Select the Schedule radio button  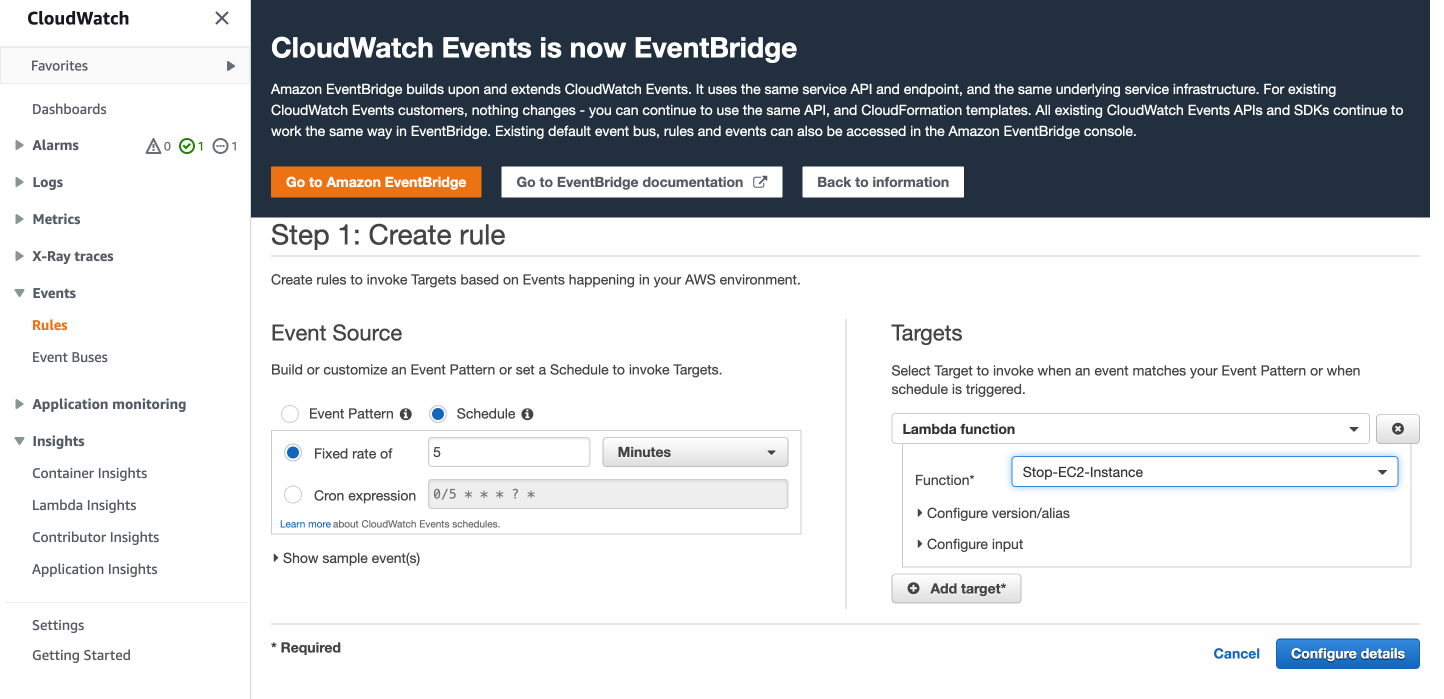coord(437,414)
